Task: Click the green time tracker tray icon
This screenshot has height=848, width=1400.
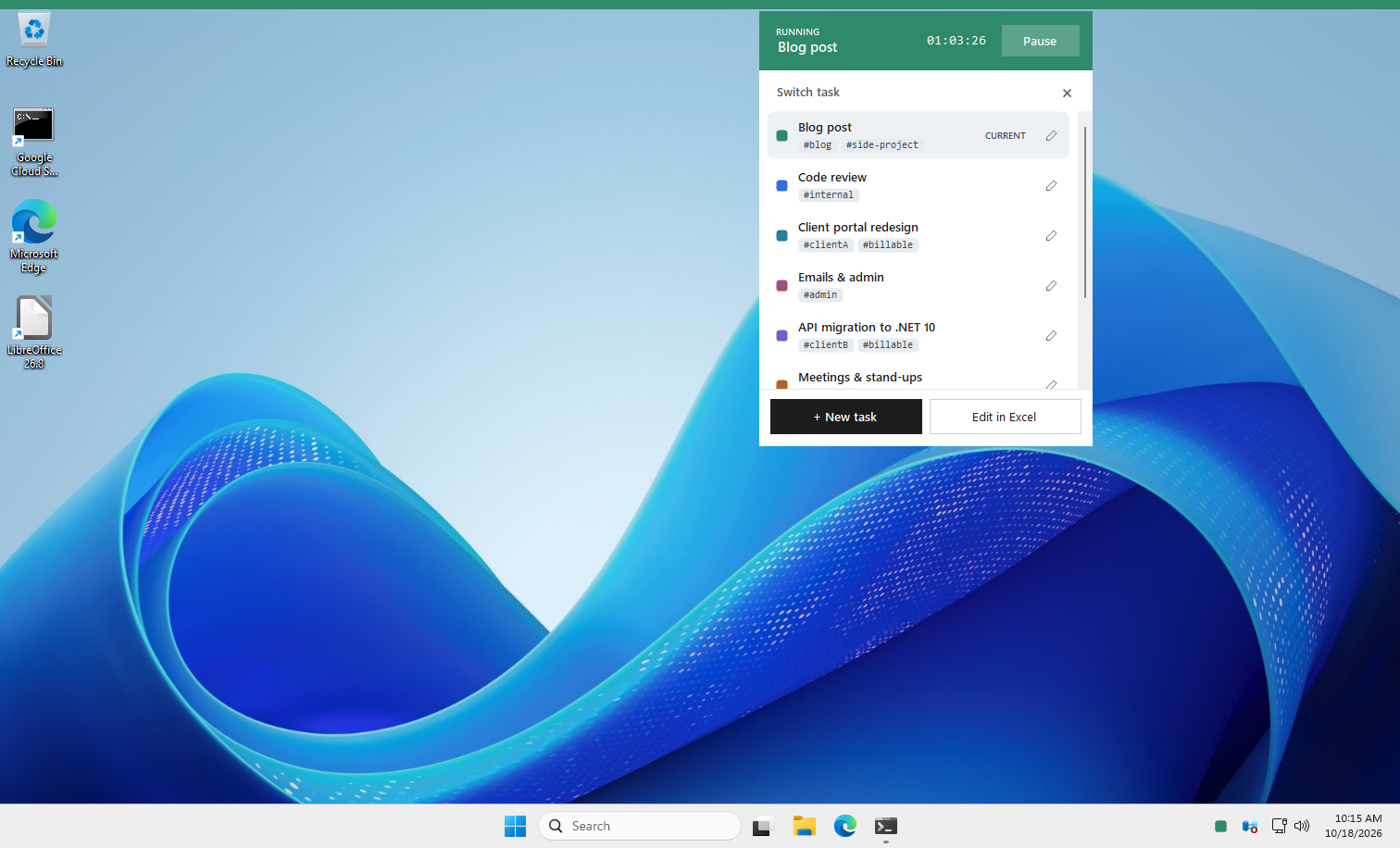Action: click(1220, 826)
